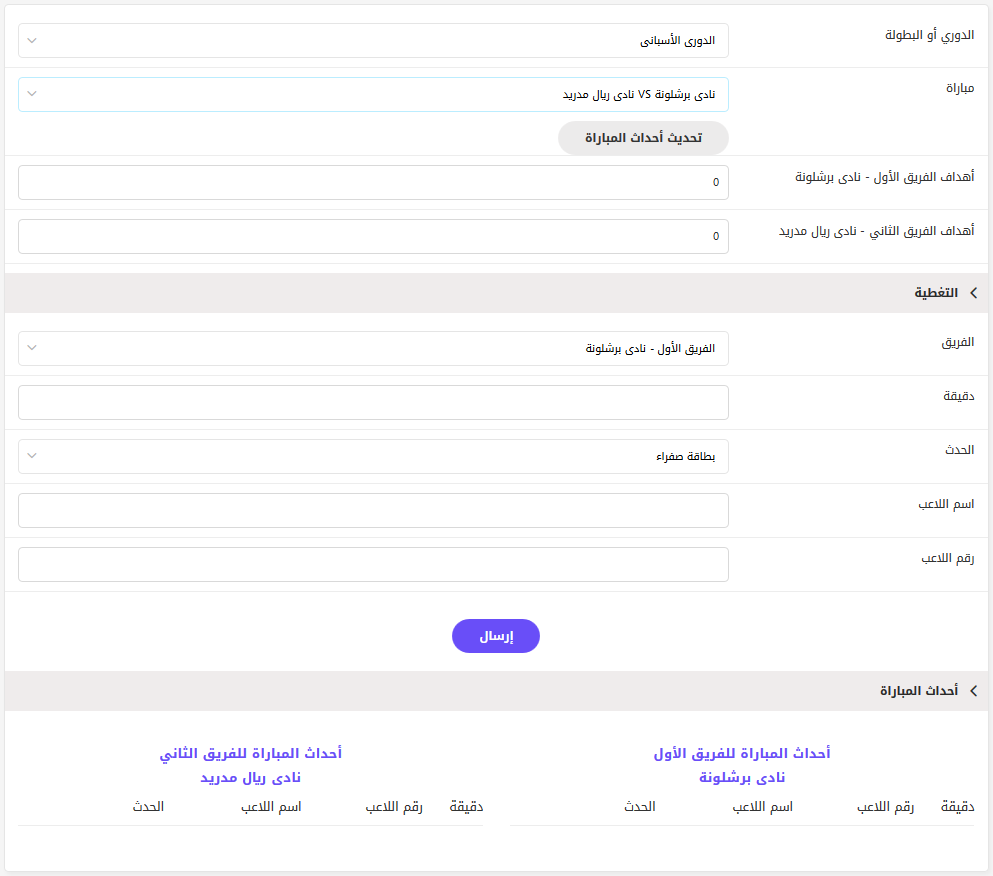993x876 pixels.
Task: Click the دقيقة column header in Barcelona table
Action: [x=958, y=806]
